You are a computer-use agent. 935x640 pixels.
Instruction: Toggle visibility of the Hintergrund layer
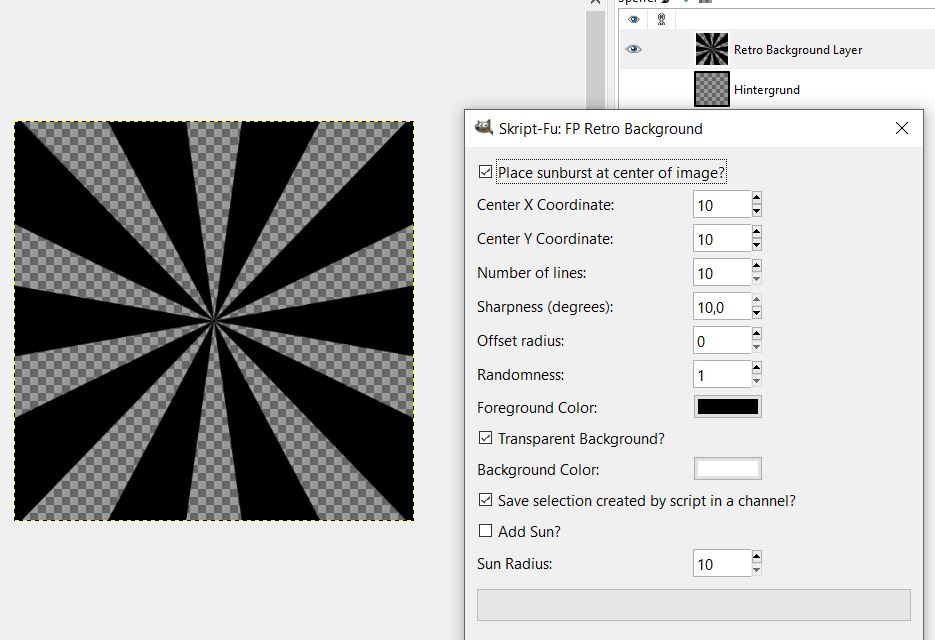(x=633, y=89)
